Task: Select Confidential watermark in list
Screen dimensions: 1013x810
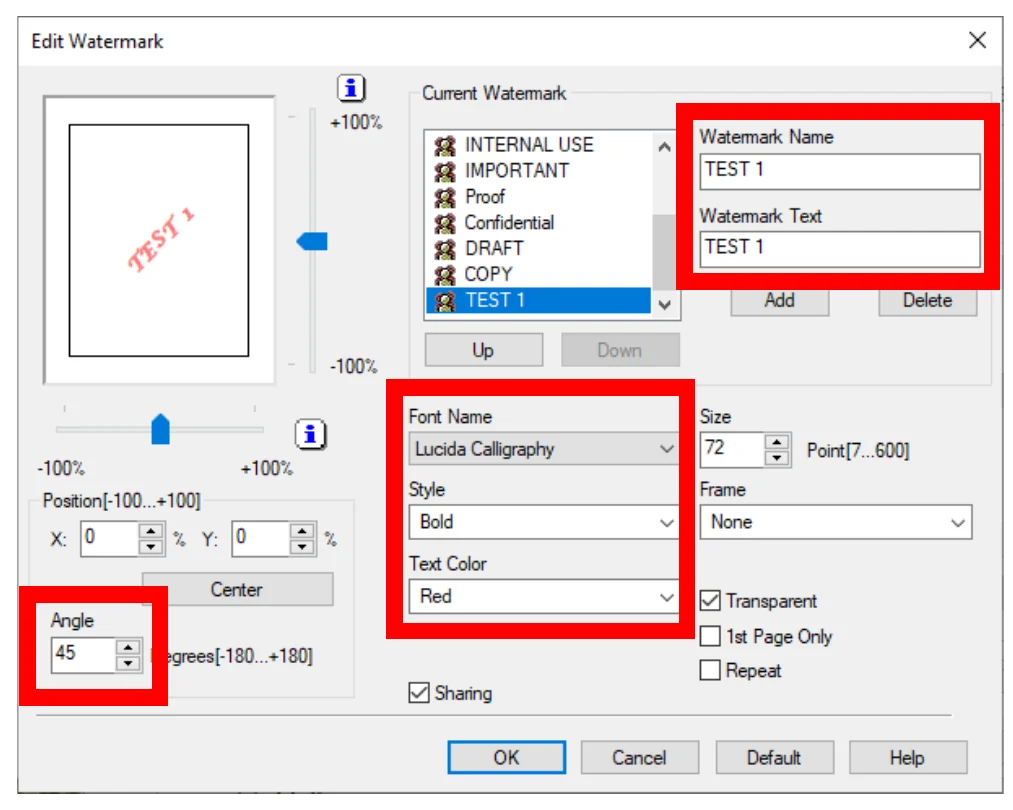Action: pyautogui.click(x=538, y=222)
